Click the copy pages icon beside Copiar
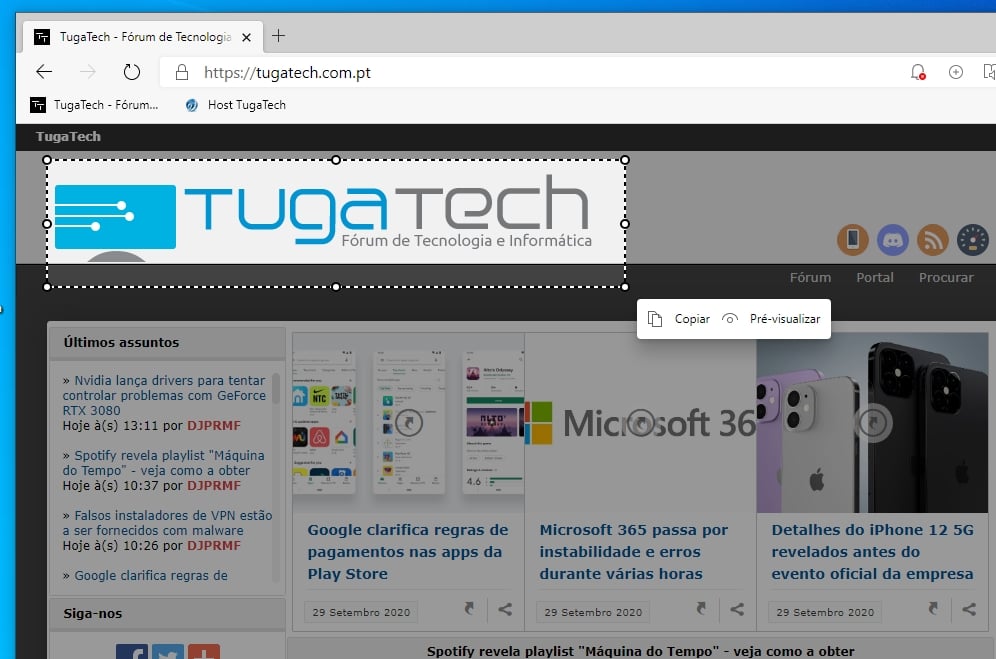This screenshot has height=659, width=996. pos(655,319)
